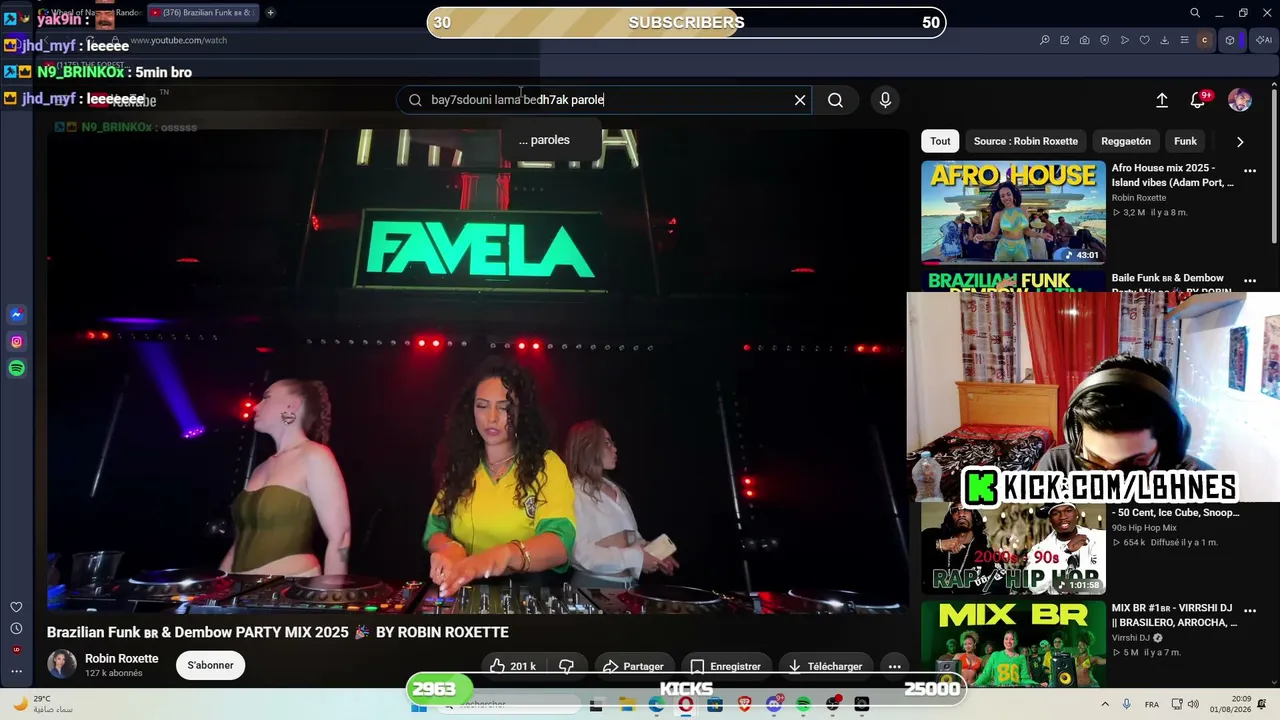The width and height of the screenshot is (1280, 720).
Task: Add page to bookmarks with heart icon
Action: 1145,40
